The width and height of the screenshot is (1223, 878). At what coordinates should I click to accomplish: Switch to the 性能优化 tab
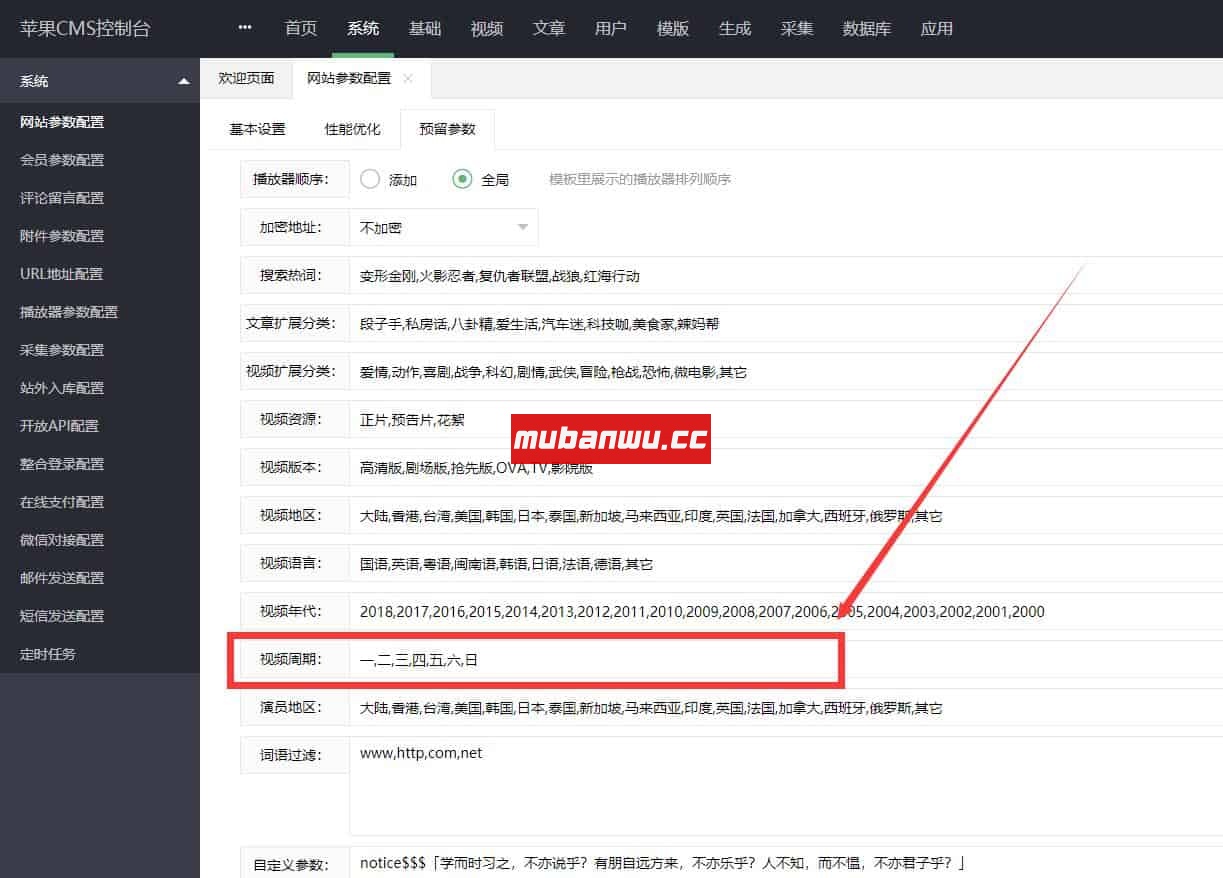(353, 129)
